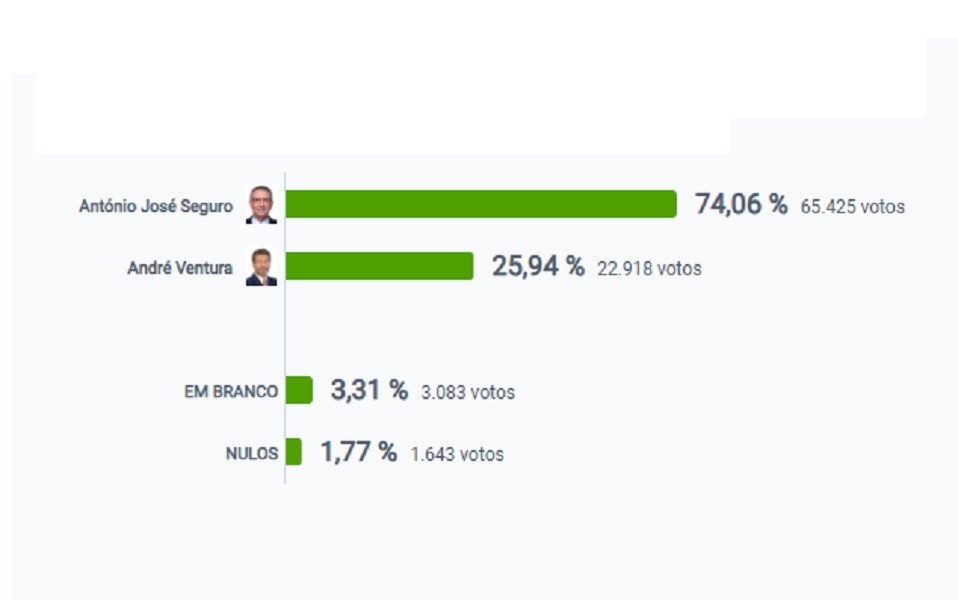Click the green bar for António José Seguro
Viewport: 958px width, 600px height.
coord(481,204)
